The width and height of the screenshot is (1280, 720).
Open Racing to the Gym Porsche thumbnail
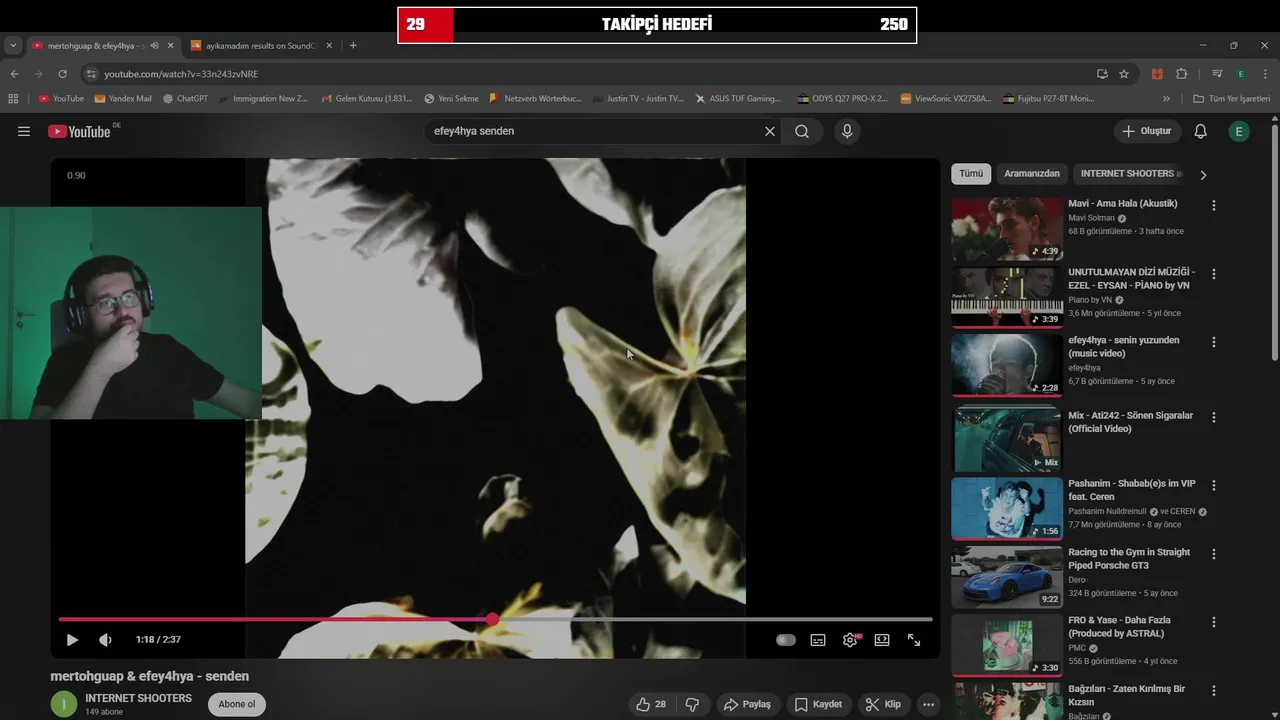click(1007, 577)
